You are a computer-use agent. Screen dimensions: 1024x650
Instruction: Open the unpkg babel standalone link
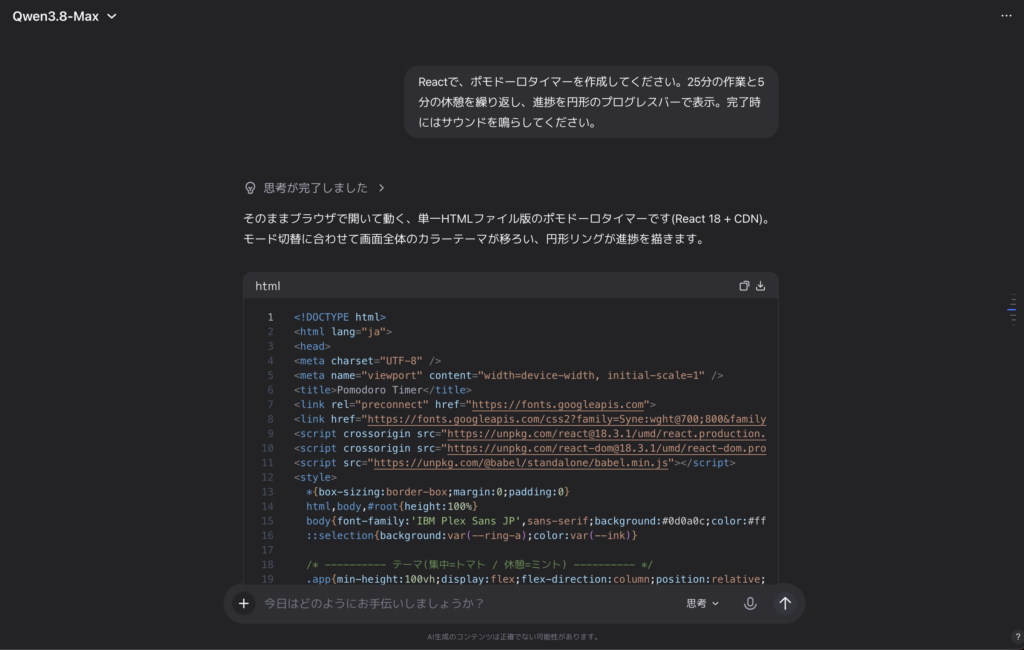pos(520,463)
